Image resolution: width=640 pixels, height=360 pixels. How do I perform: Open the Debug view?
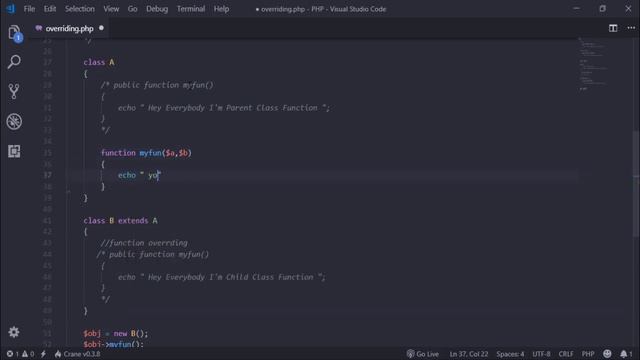14,122
